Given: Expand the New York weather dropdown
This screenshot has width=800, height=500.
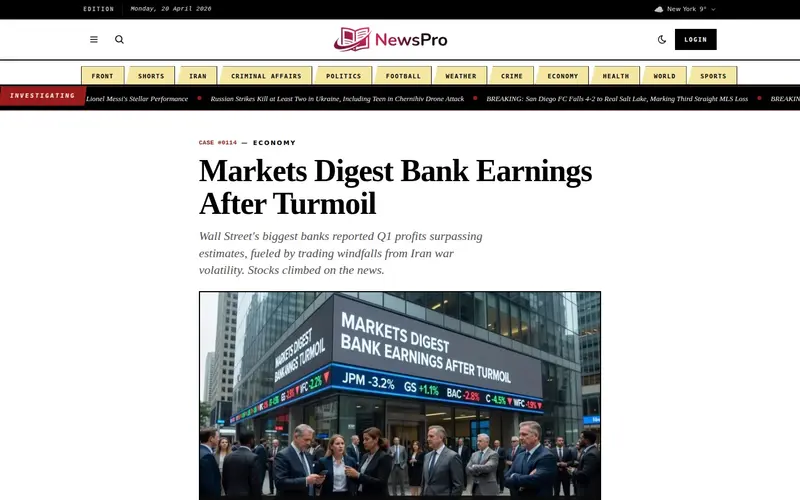Looking at the screenshot, I should pyautogui.click(x=685, y=9).
